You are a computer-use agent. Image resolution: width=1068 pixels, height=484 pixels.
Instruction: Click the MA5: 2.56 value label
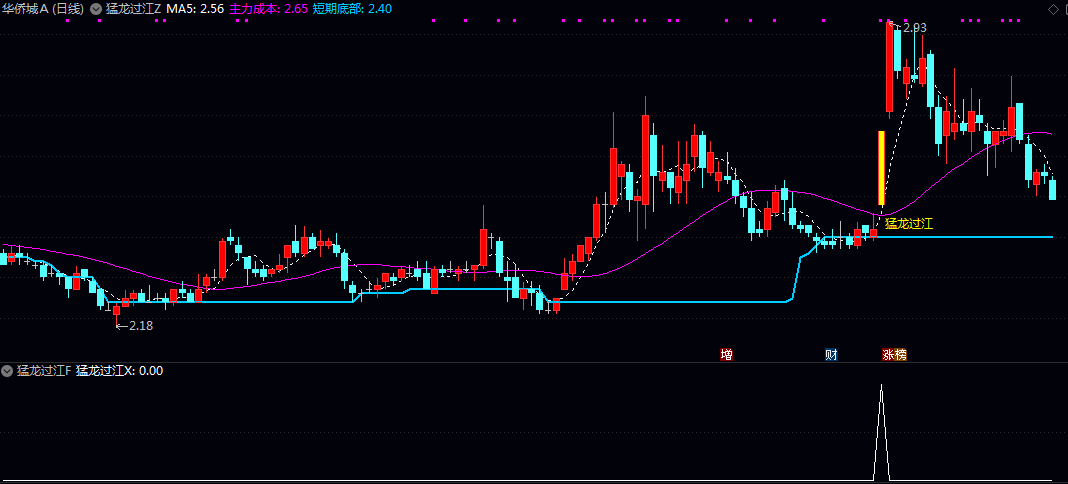(x=195, y=10)
